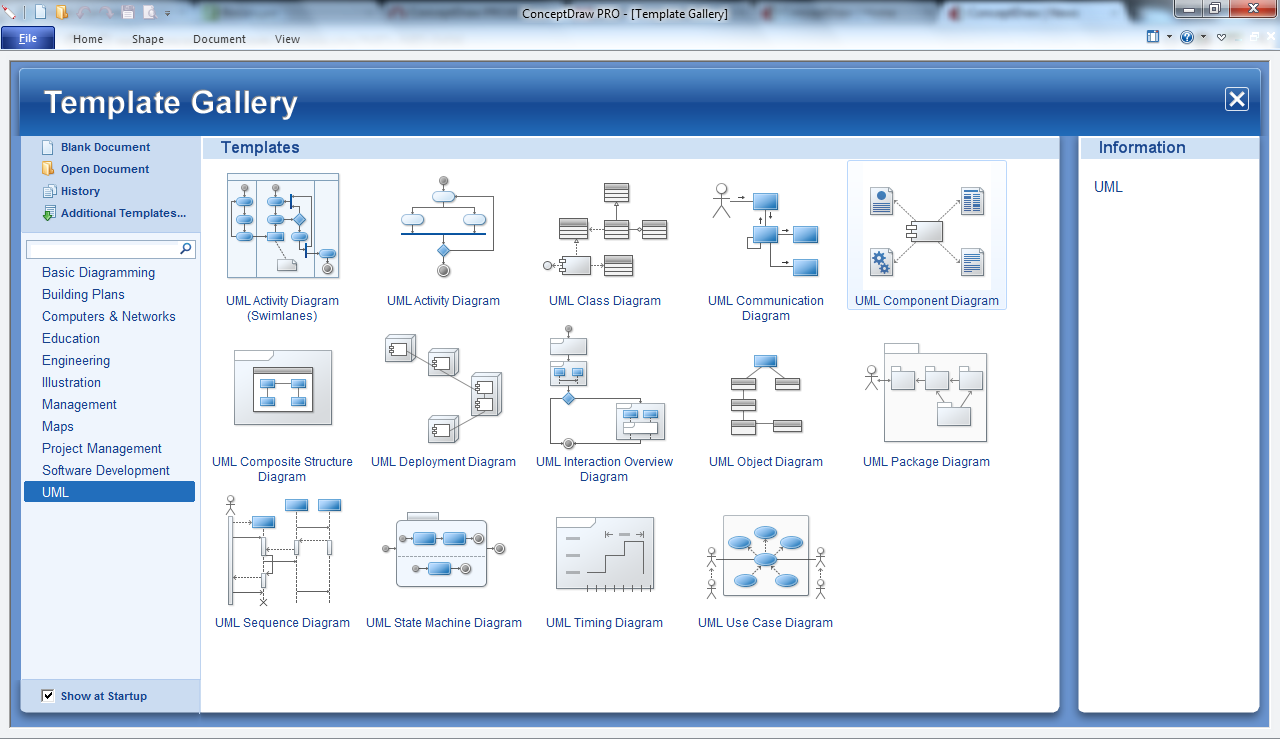Image resolution: width=1280 pixels, height=739 pixels.
Task: Click the Open Document folder icon
Action: 48,169
